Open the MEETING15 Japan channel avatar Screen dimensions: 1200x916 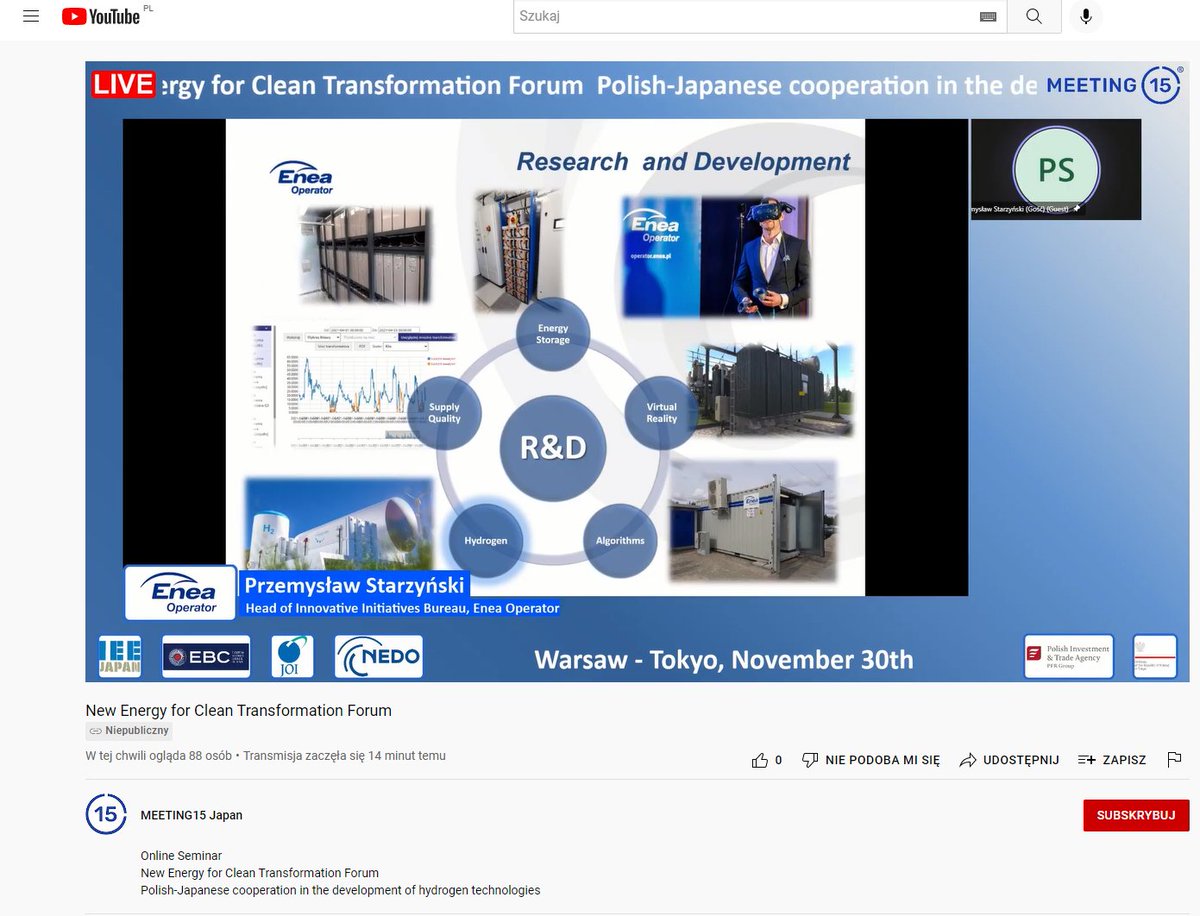tap(106, 814)
